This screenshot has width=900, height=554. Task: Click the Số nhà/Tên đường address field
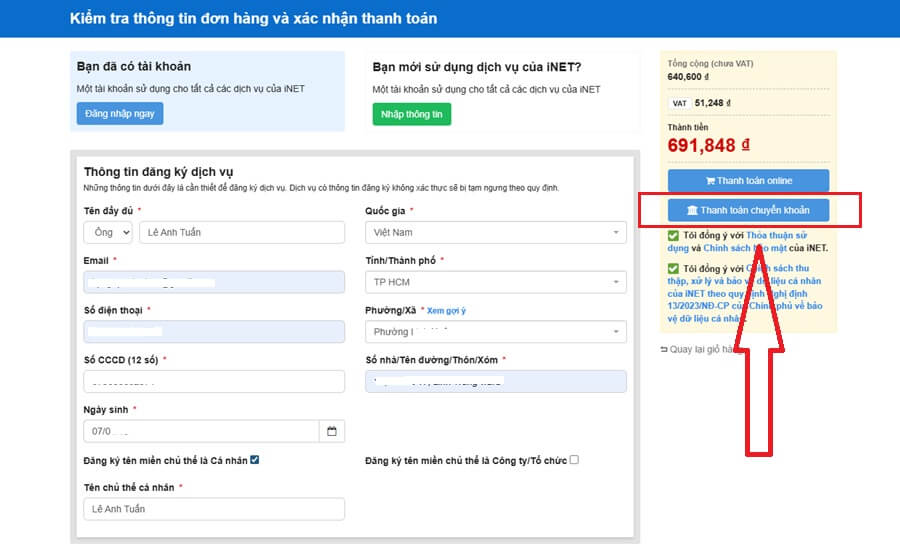tap(496, 381)
